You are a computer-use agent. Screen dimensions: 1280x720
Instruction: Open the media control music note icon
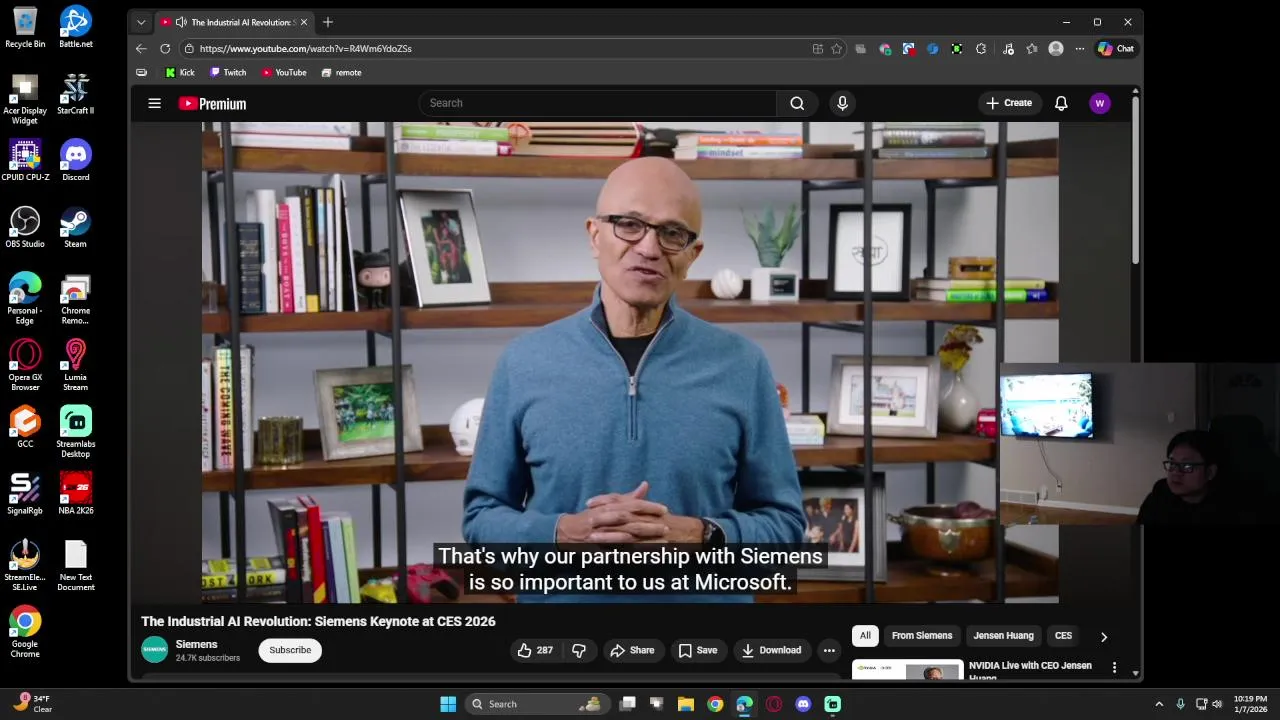pos(1008,48)
